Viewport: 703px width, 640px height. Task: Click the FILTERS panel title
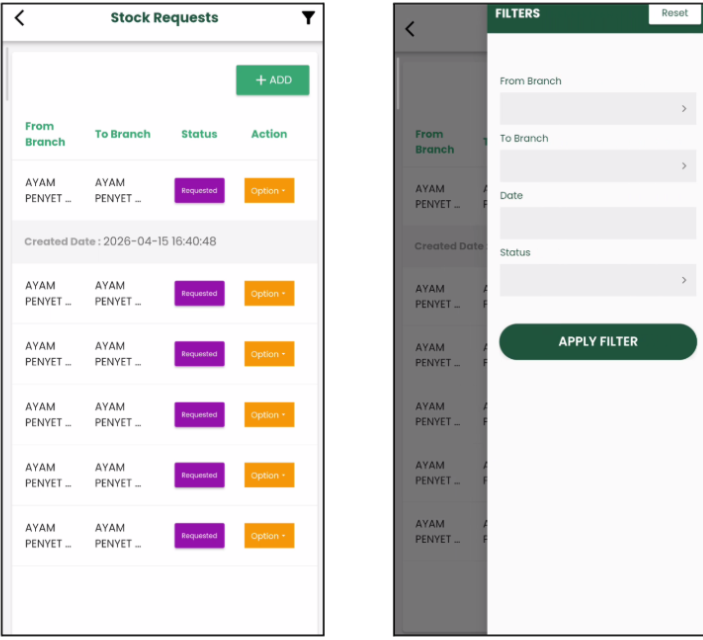[517, 13]
